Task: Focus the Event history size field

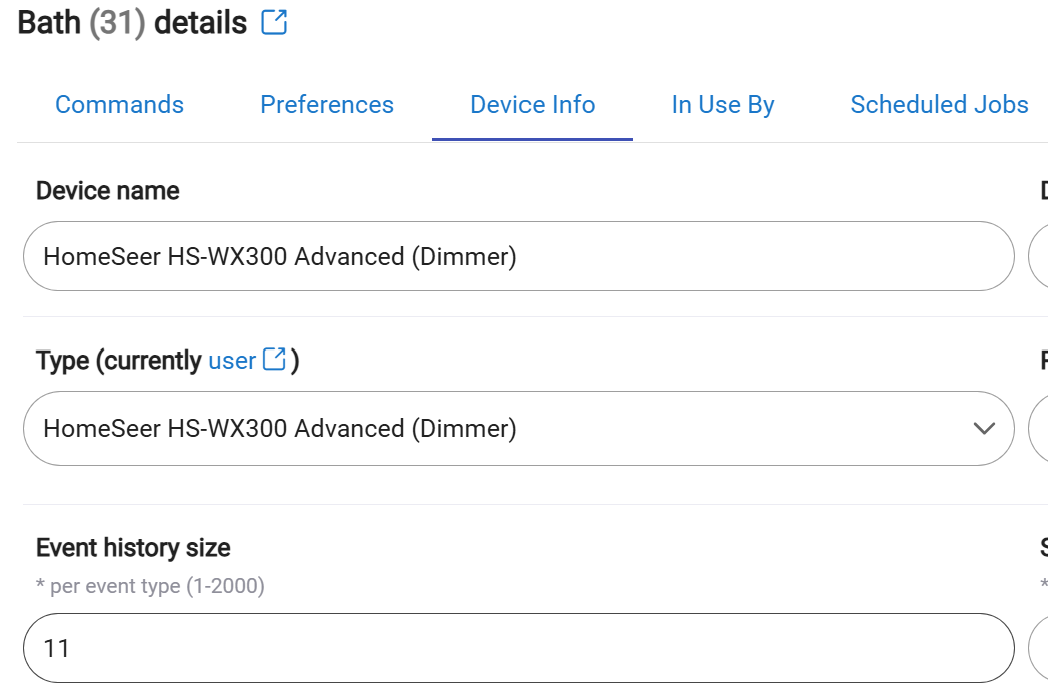Action: pyautogui.click(x=519, y=648)
